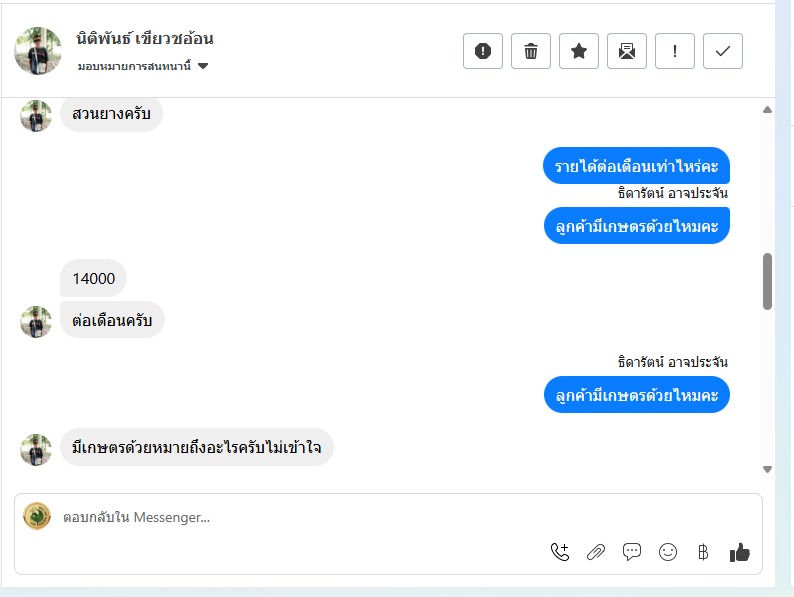Image resolution: width=794 pixels, height=597 pixels.
Task: Open emoji picker smiley icon
Action: (x=668, y=552)
